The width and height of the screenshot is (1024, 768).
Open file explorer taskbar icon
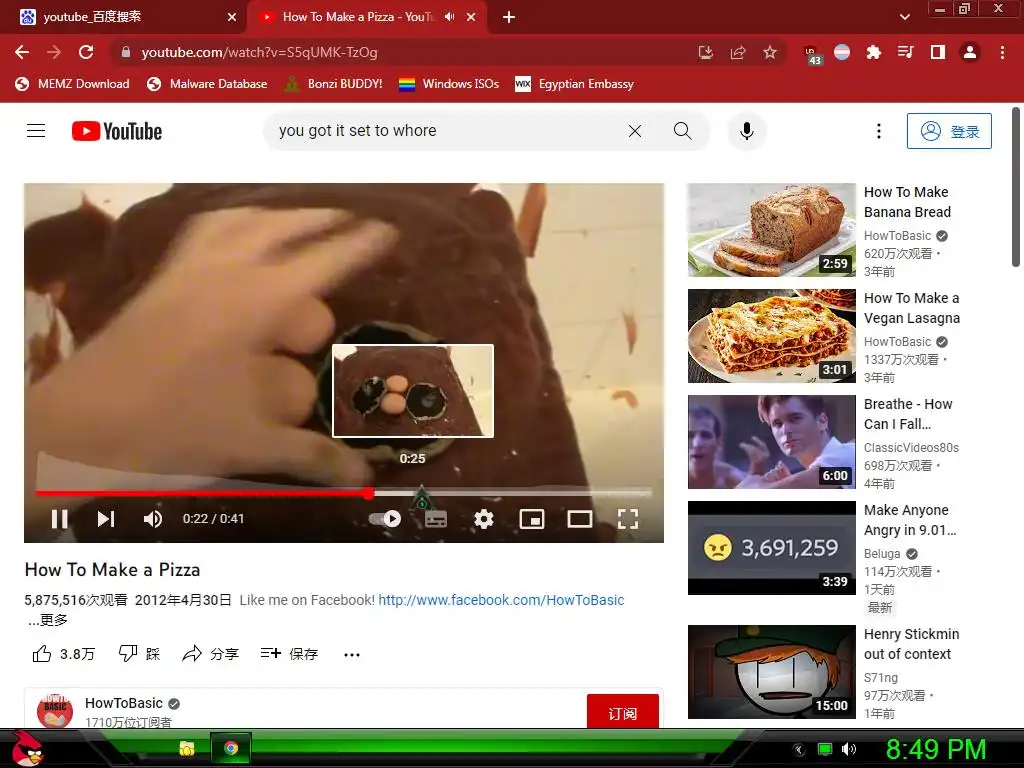coord(187,749)
